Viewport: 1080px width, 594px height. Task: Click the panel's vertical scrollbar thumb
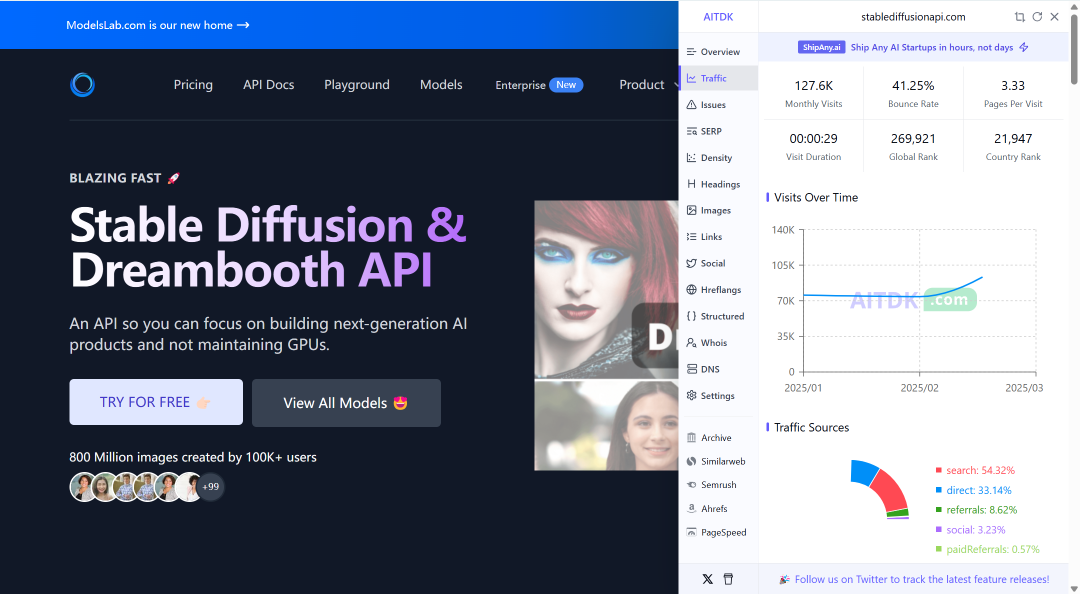click(1074, 48)
